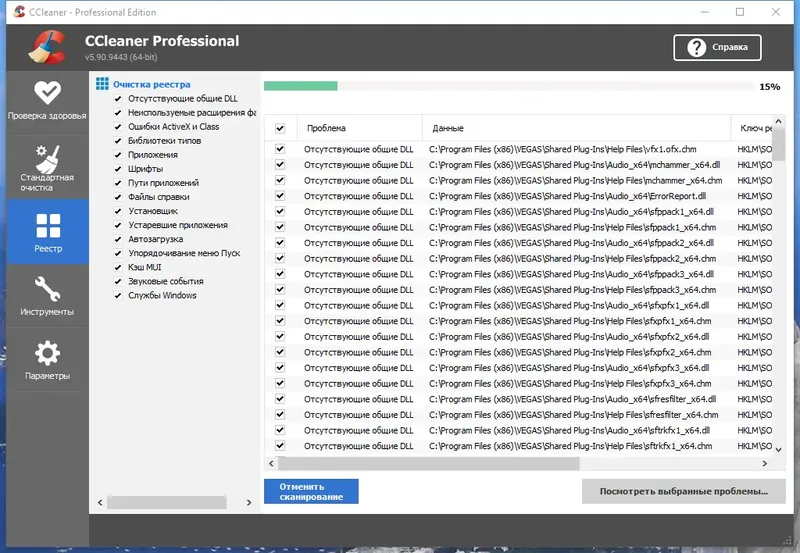Select the Custom Clean broom icon
The height and width of the screenshot is (553, 800).
click(x=47, y=159)
